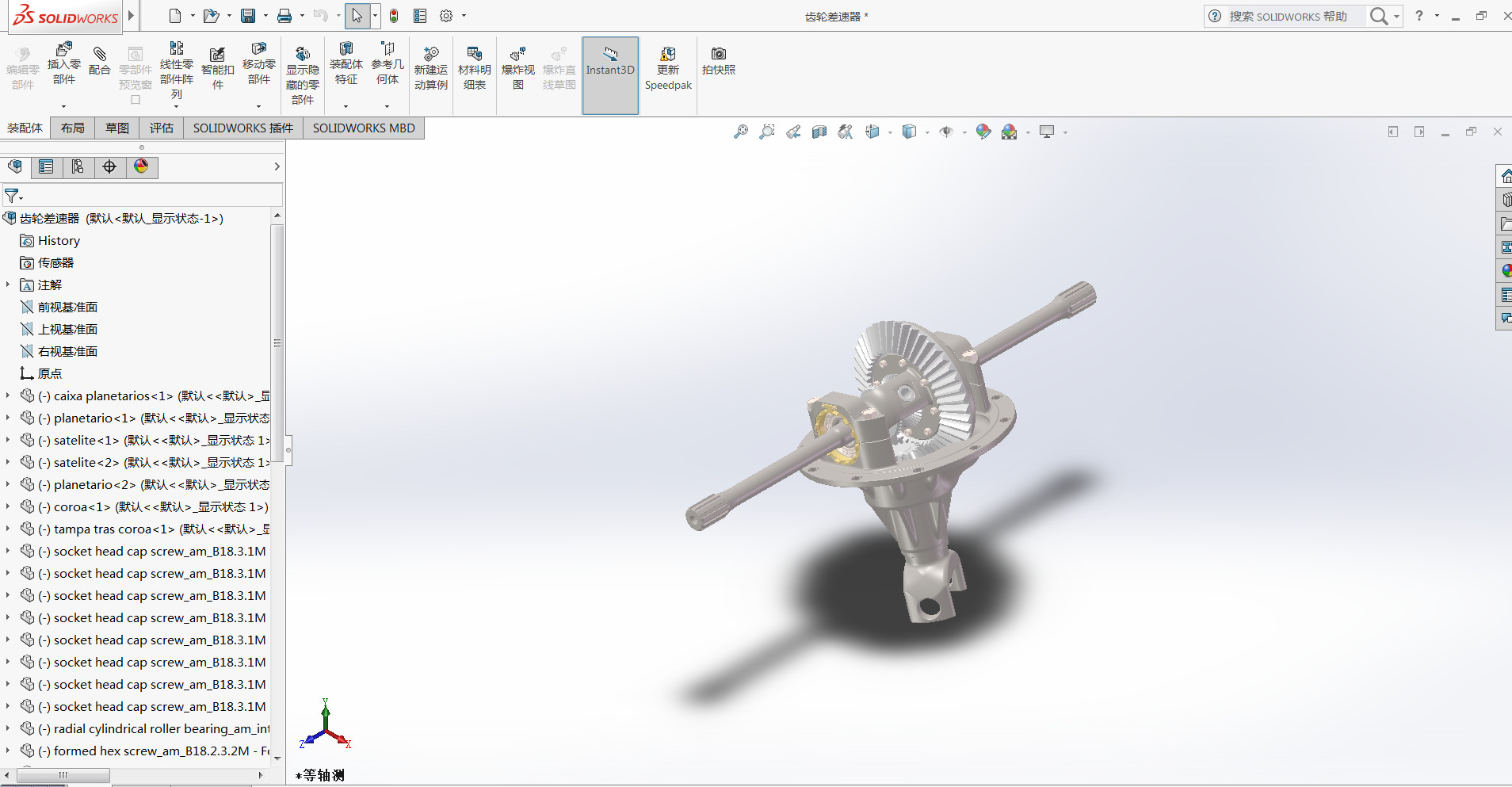Select the History item in feature tree

pyautogui.click(x=59, y=241)
